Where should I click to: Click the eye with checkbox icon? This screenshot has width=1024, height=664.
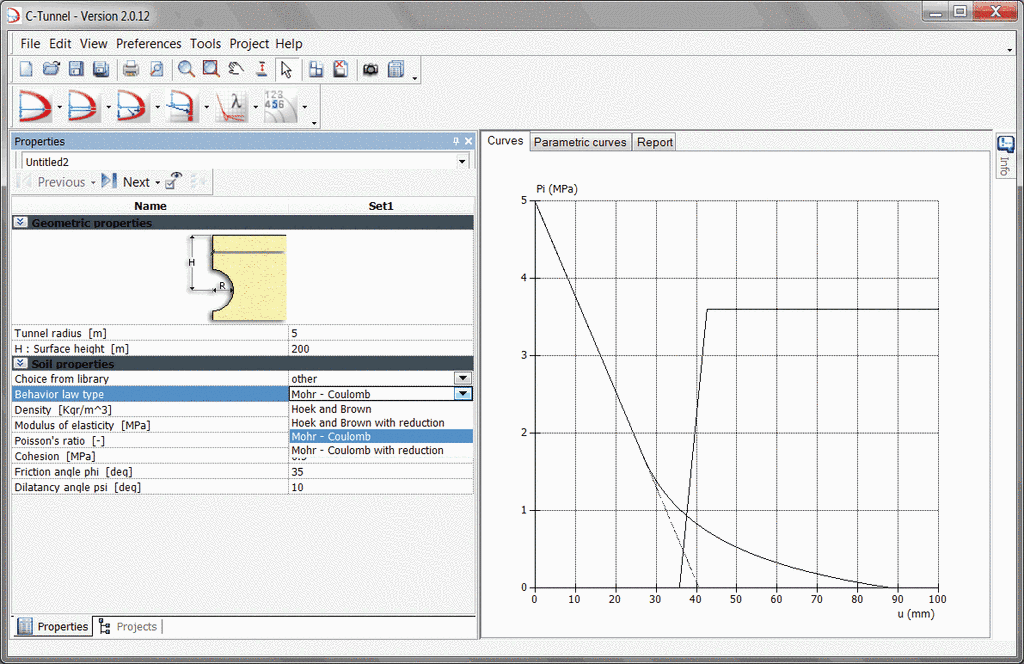174,182
